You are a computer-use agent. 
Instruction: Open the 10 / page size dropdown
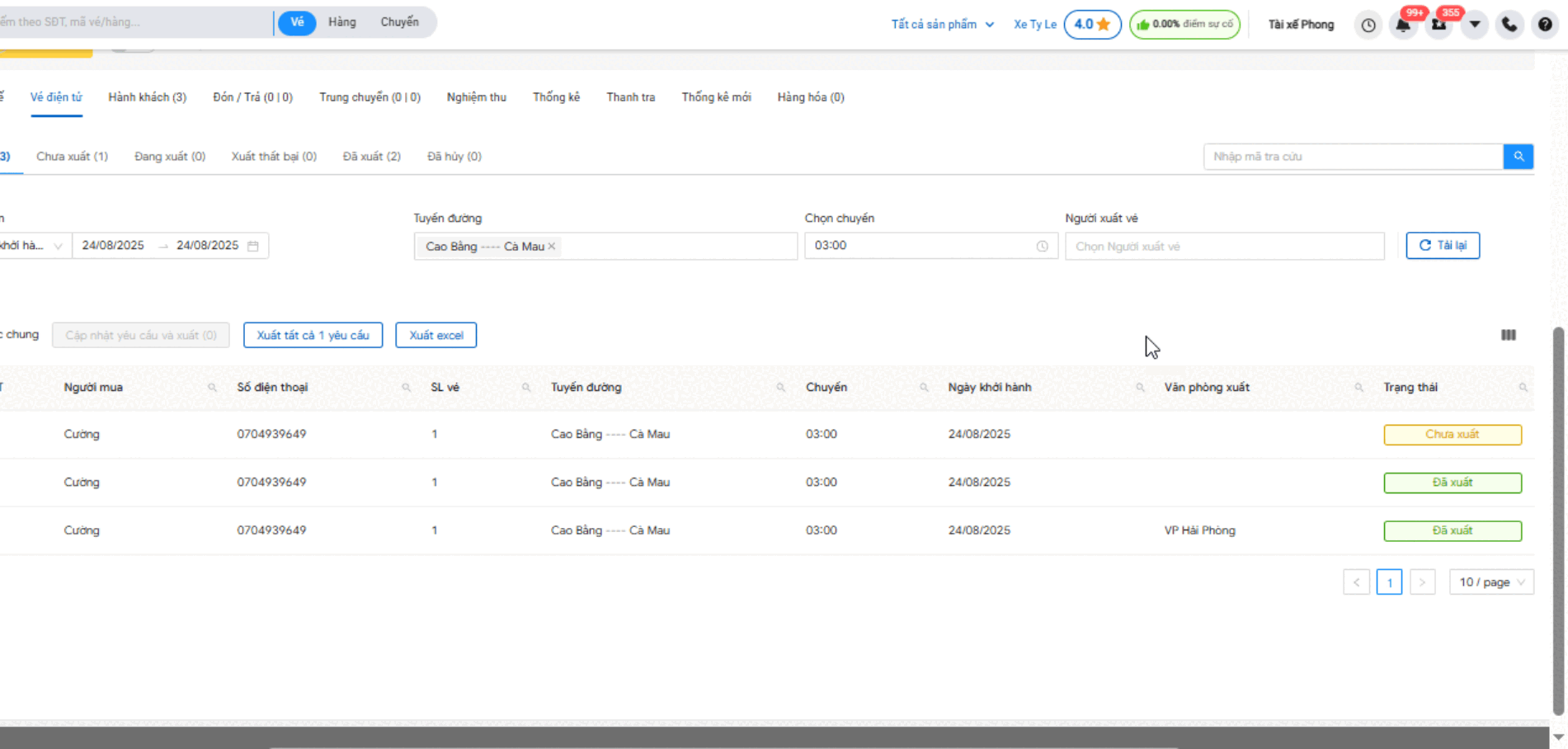(x=1491, y=582)
